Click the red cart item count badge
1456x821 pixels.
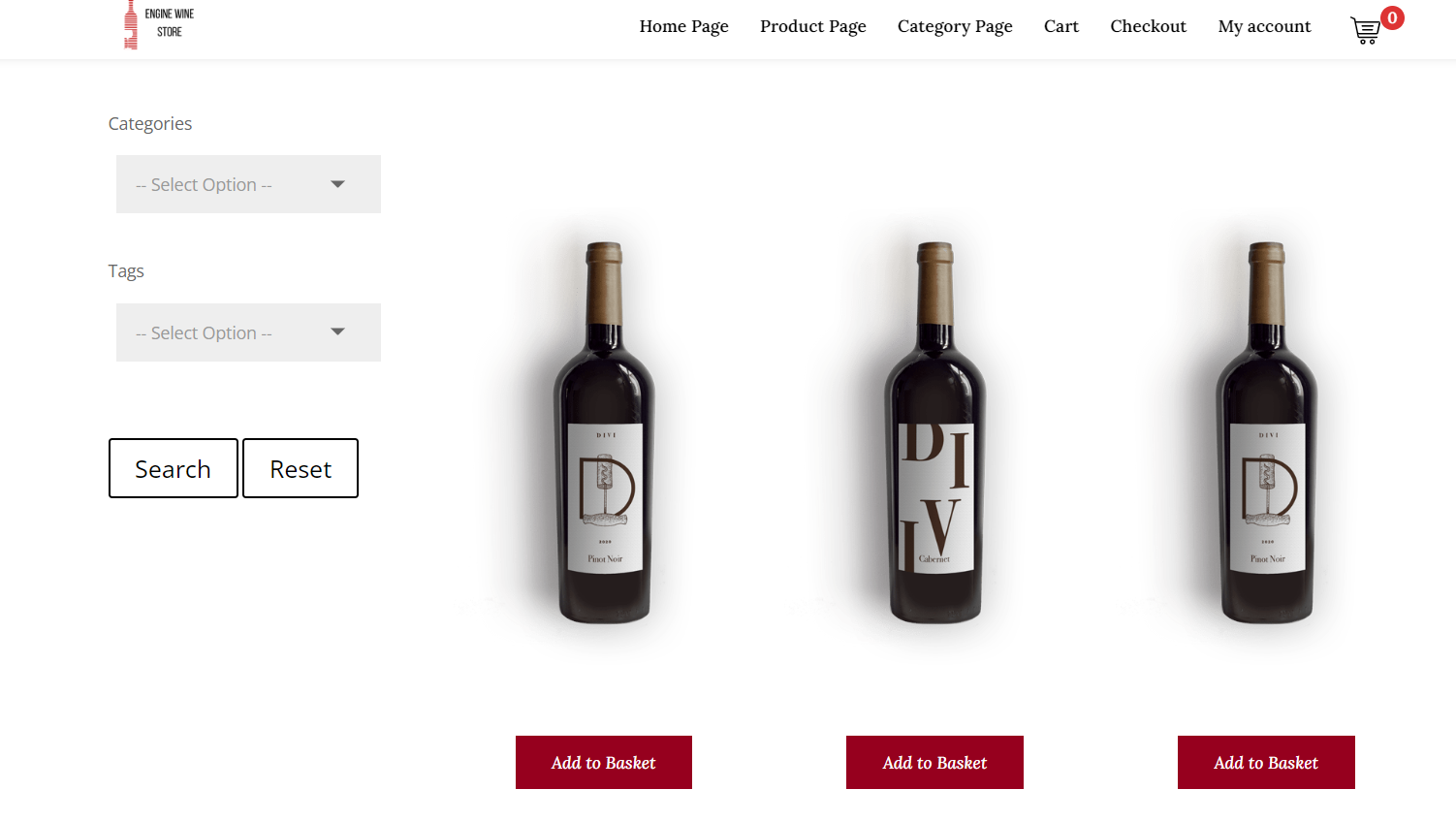coord(1392,17)
